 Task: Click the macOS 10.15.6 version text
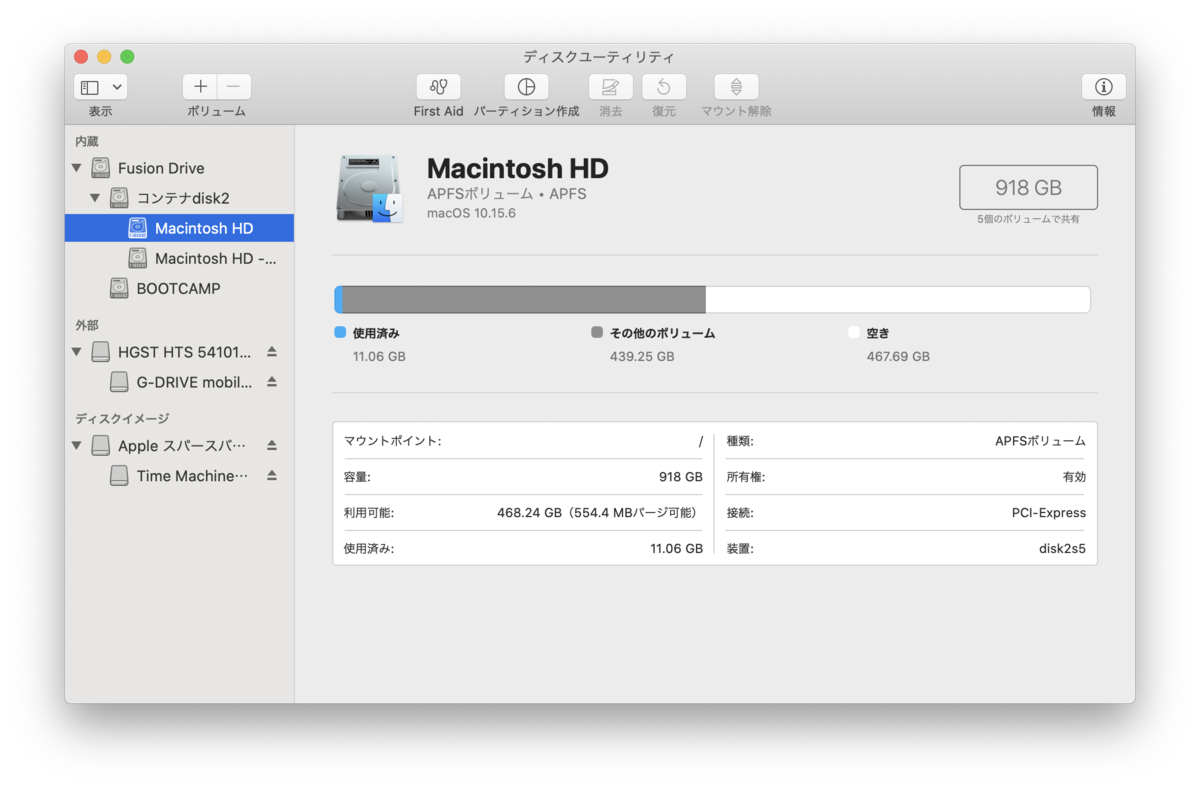471,213
